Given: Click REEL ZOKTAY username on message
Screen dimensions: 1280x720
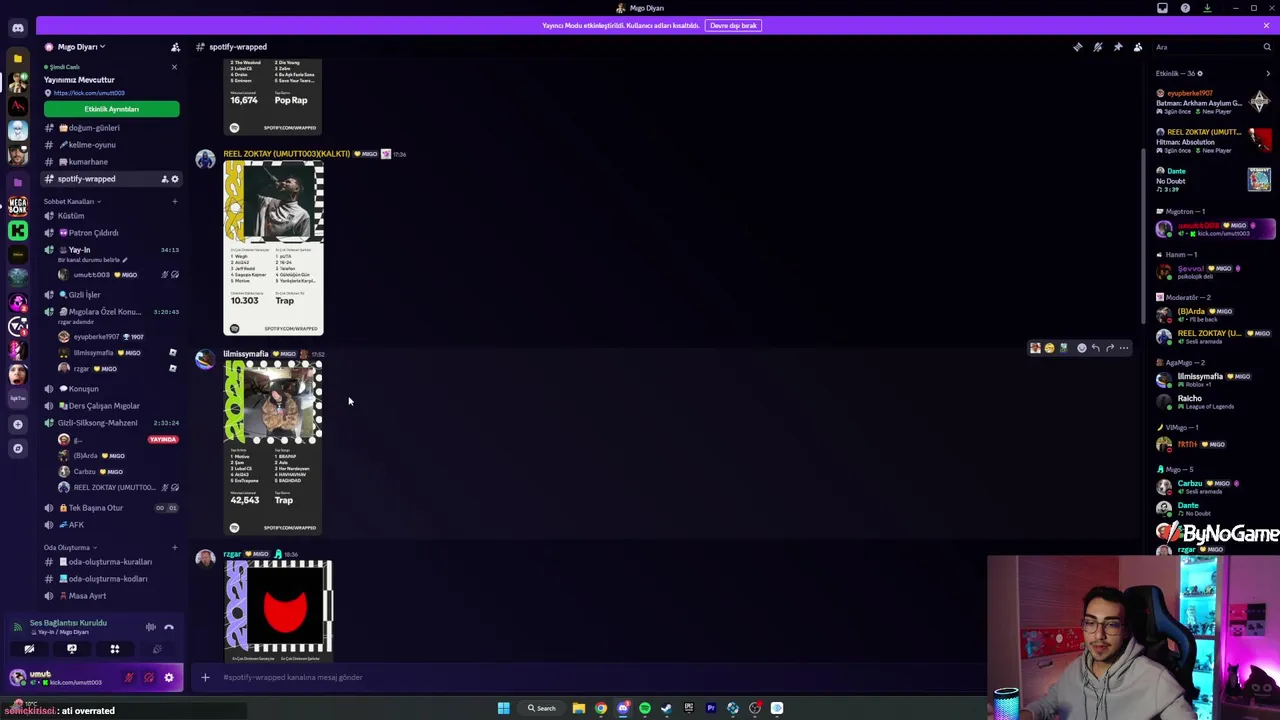Looking at the screenshot, I should pos(286,154).
